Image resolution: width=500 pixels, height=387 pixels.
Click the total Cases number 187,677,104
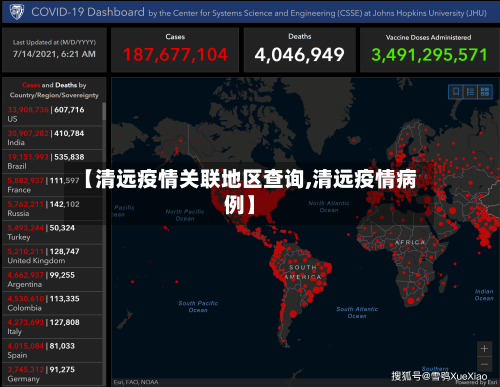pos(175,55)
